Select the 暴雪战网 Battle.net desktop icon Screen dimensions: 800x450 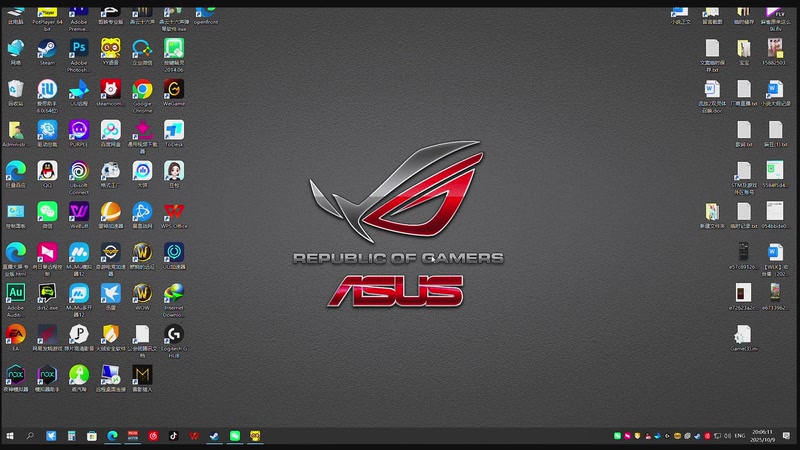pyautogui.click(x=142, y=215)
